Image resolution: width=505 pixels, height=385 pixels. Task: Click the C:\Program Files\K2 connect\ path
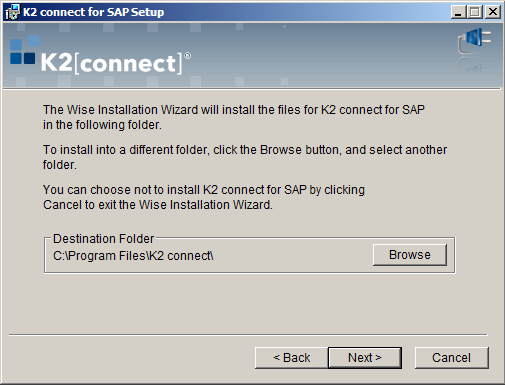point(133,256)
